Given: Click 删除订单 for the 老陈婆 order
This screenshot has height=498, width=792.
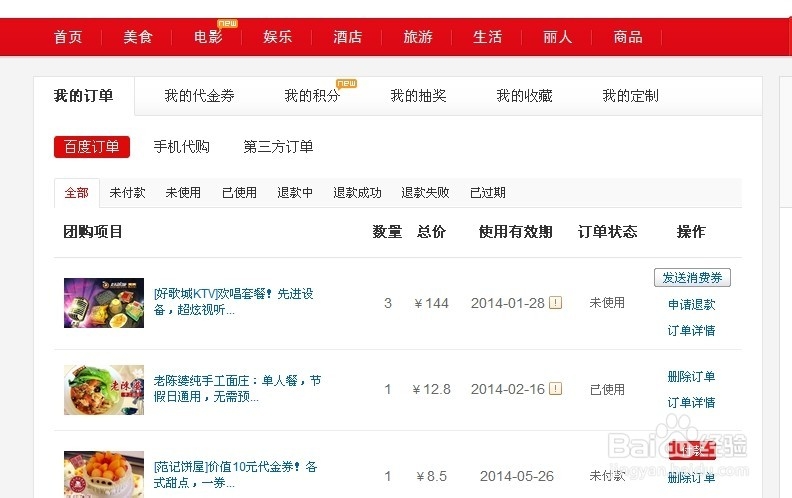Looking at the screenshot, I should click(x=691, y=377).
